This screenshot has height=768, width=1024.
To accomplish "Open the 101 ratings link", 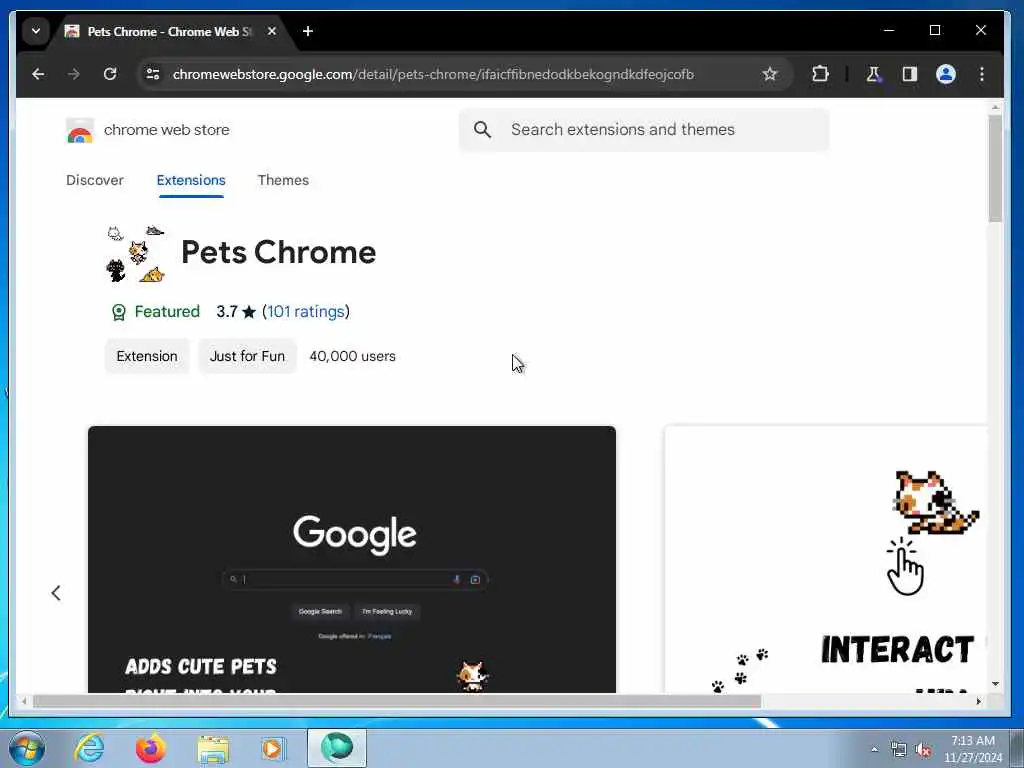I will tap(306, 312).
